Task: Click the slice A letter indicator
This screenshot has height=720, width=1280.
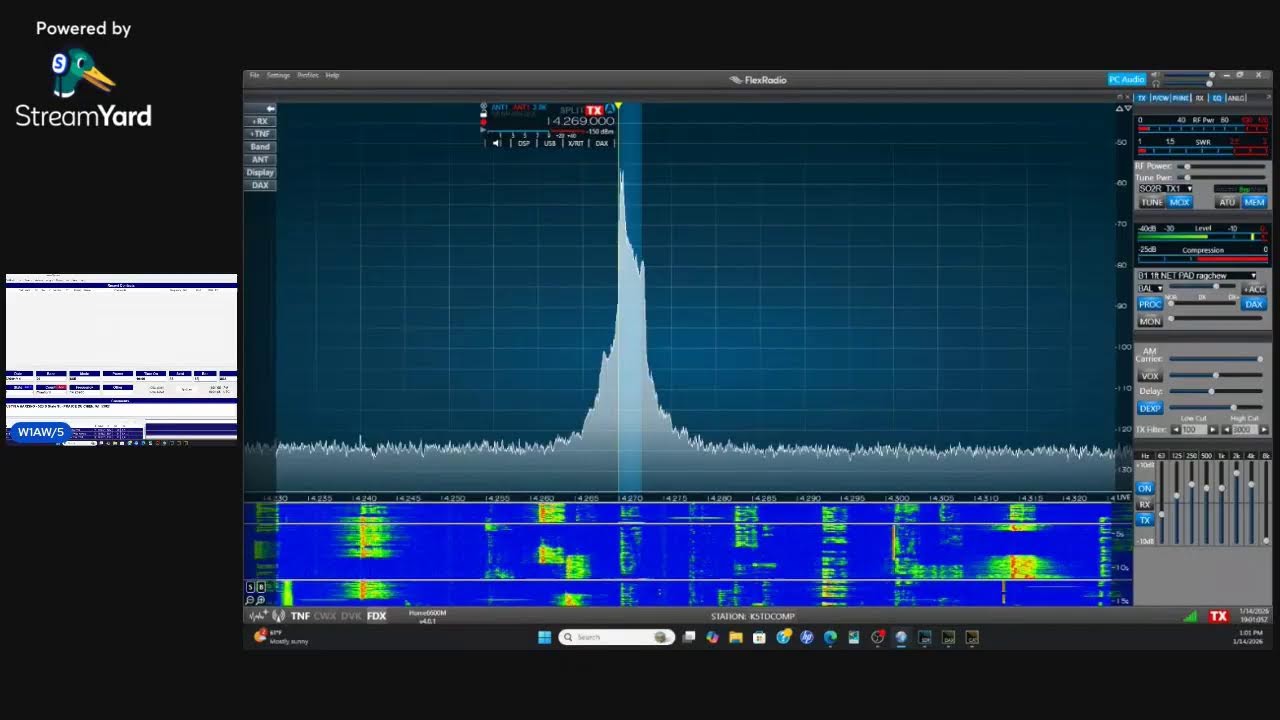Action: click(x=610, y=109)
